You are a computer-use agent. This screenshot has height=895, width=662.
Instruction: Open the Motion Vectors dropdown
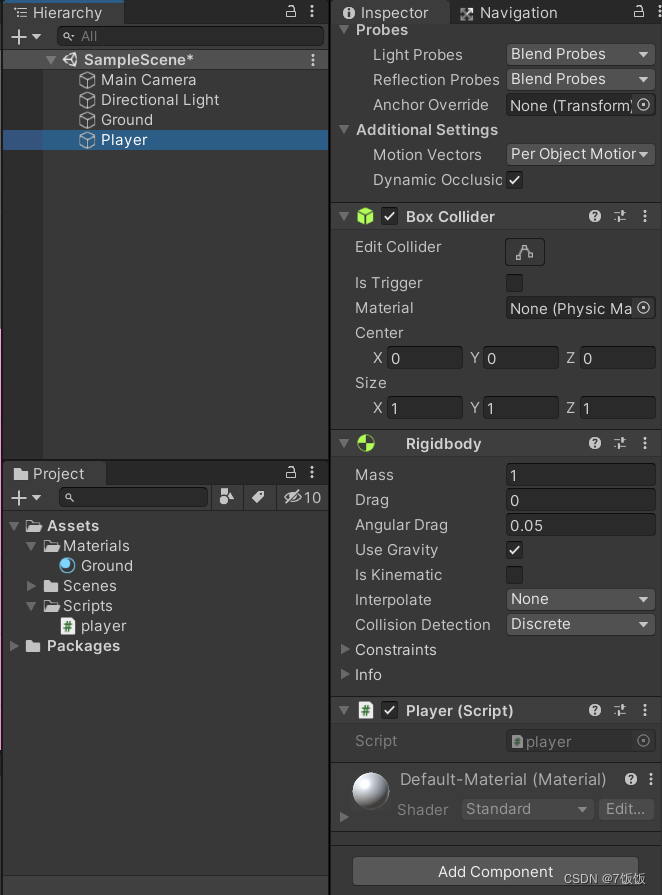coord(580,154)
